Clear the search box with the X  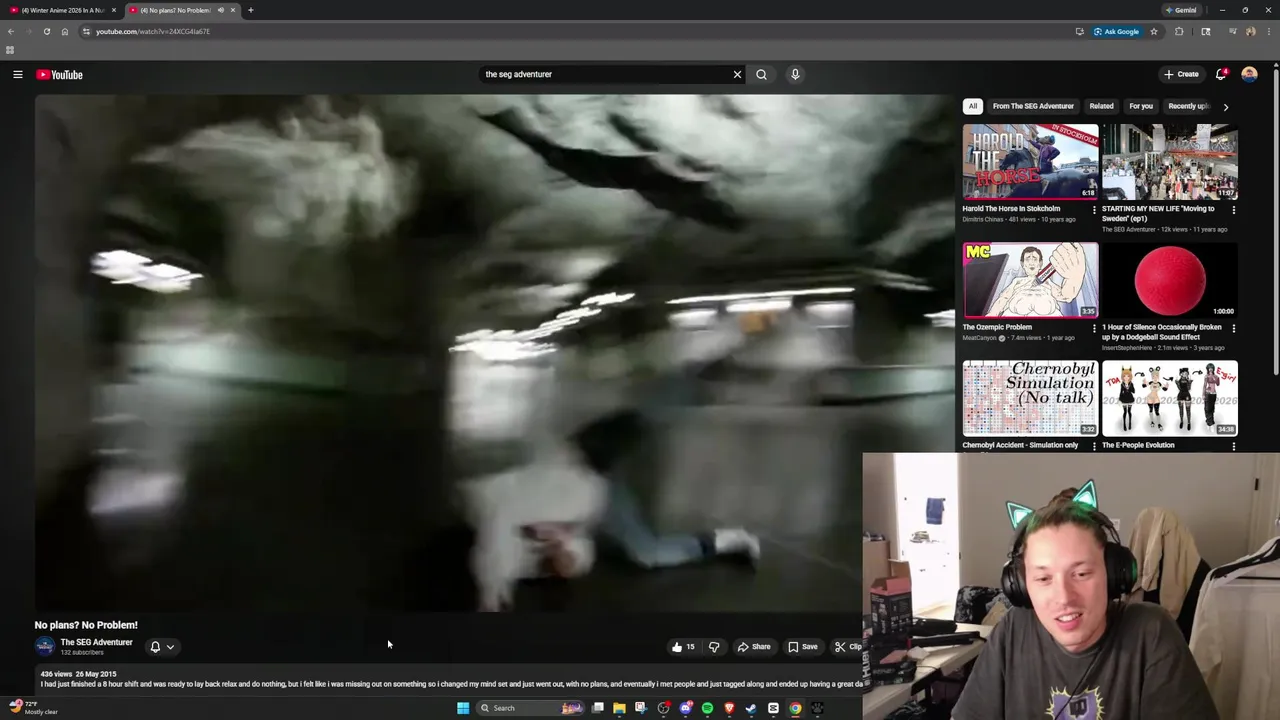pyautogui.click(x=737, y=74)
